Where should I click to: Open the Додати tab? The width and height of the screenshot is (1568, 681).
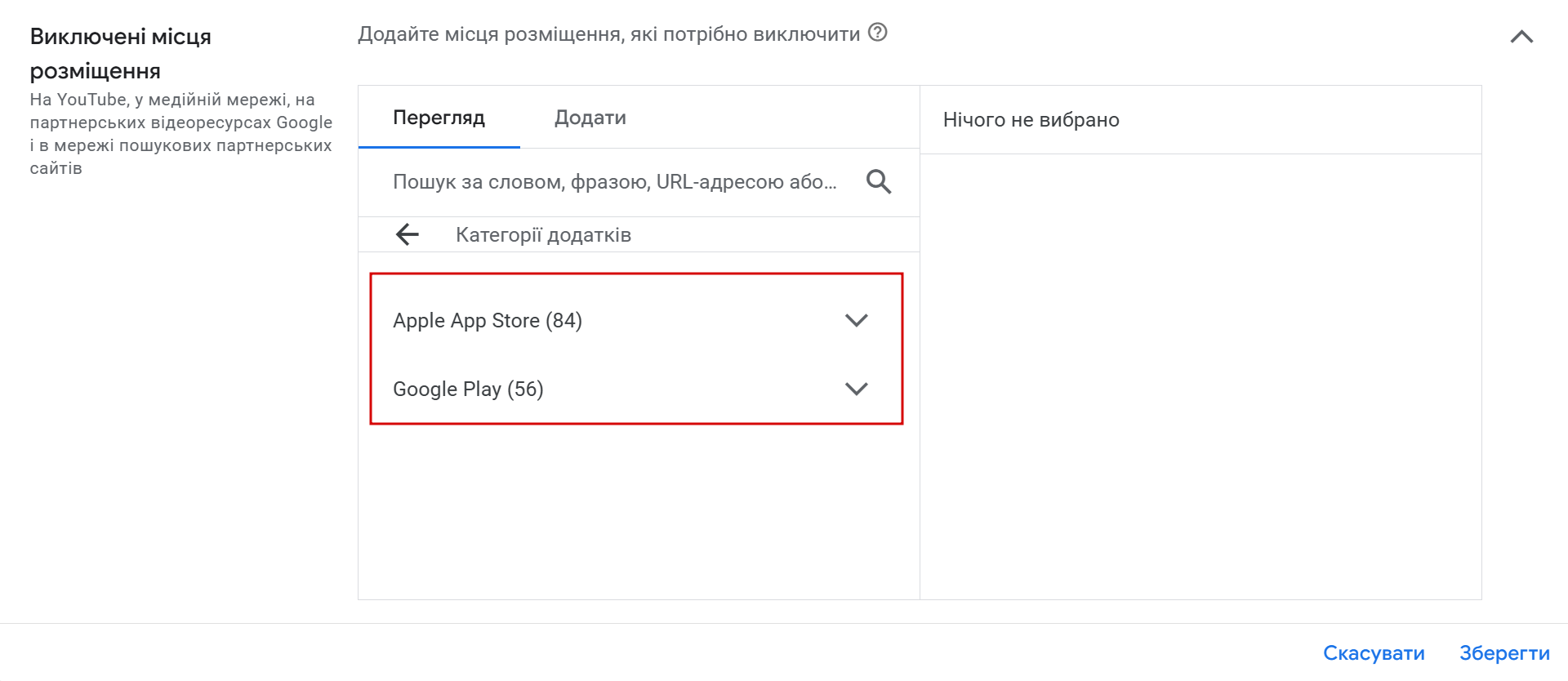pos(590,118)
